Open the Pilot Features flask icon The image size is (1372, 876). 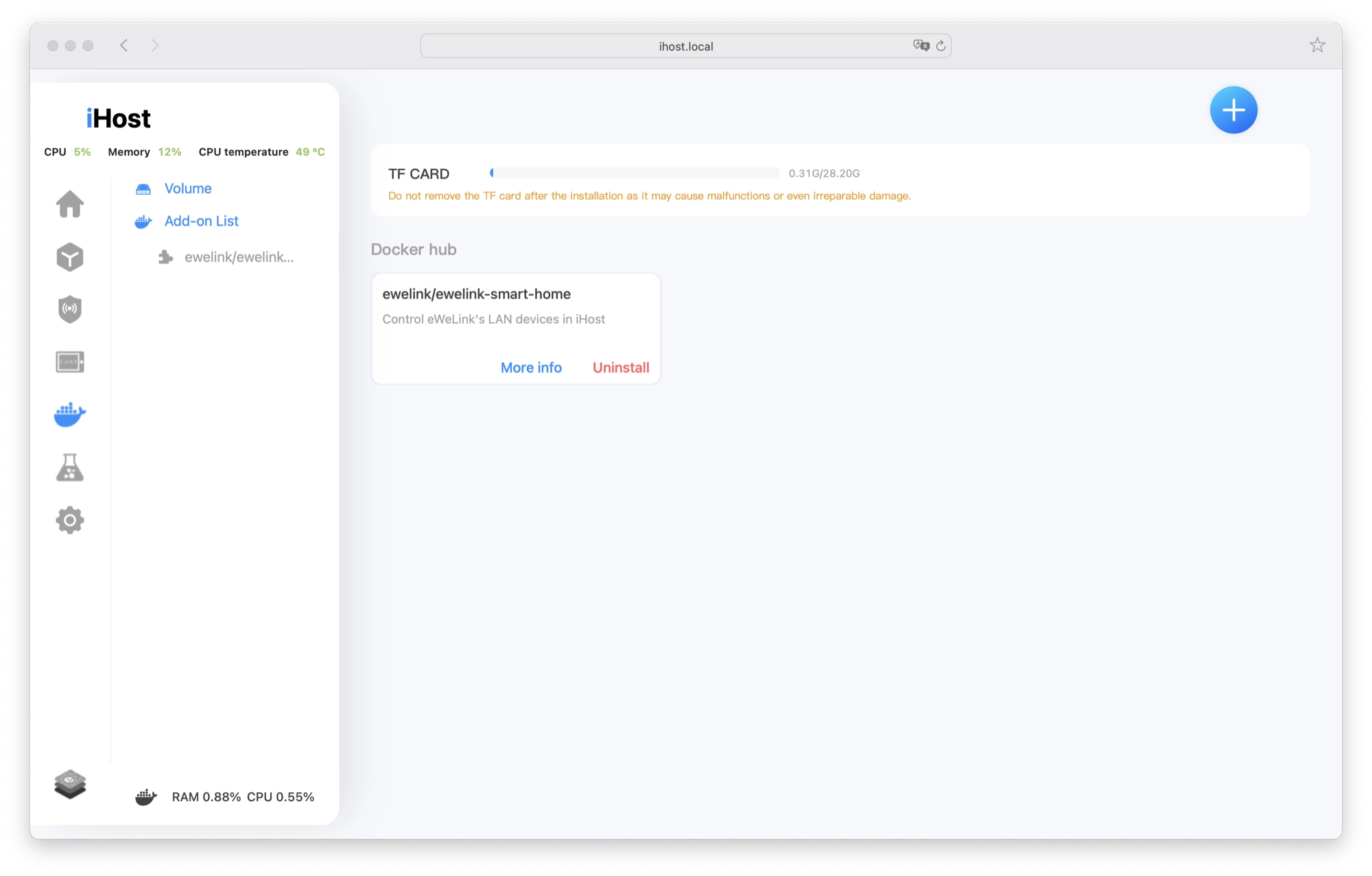[70, 467]
